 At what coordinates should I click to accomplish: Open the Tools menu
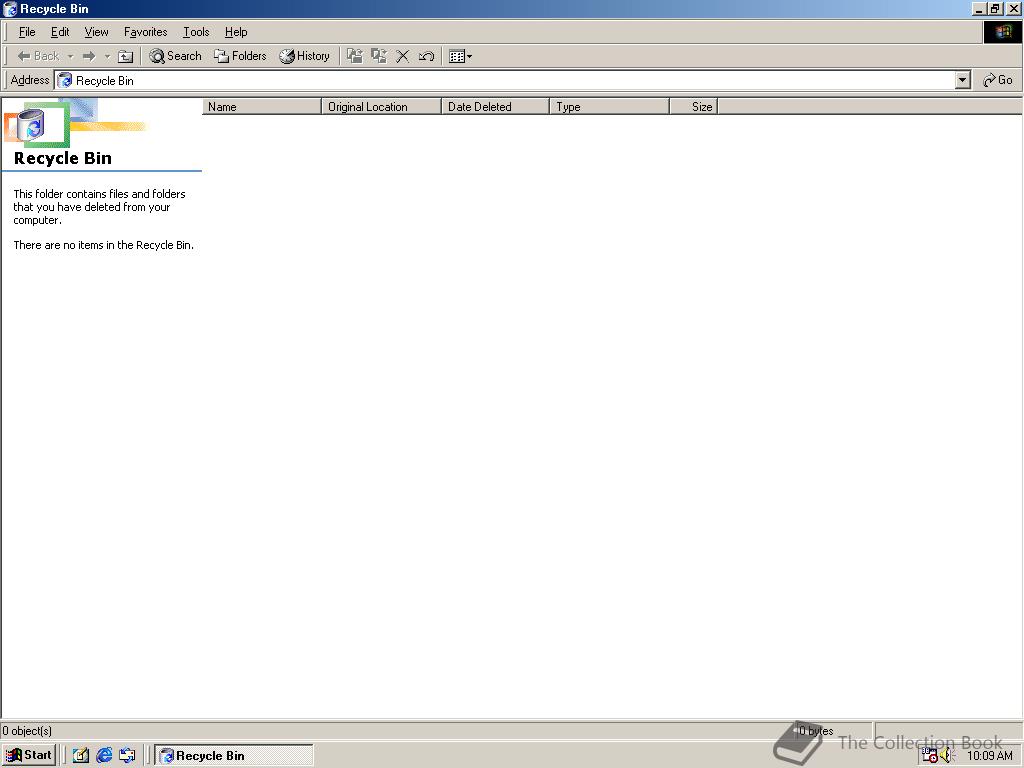coord(196,32)
